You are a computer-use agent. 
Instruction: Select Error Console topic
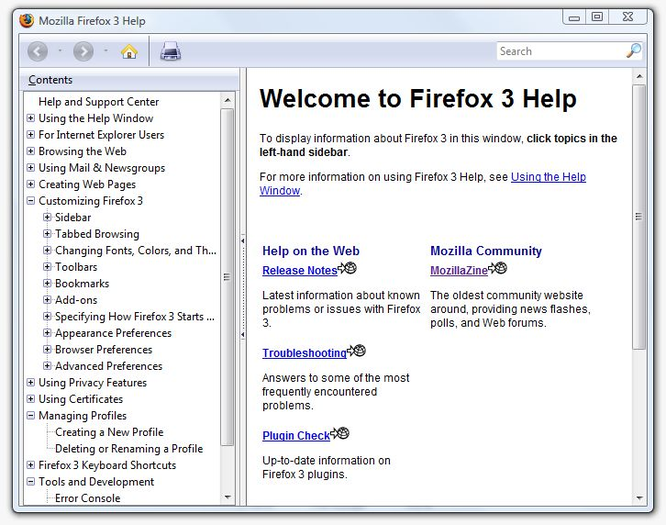tap(87, 498)
